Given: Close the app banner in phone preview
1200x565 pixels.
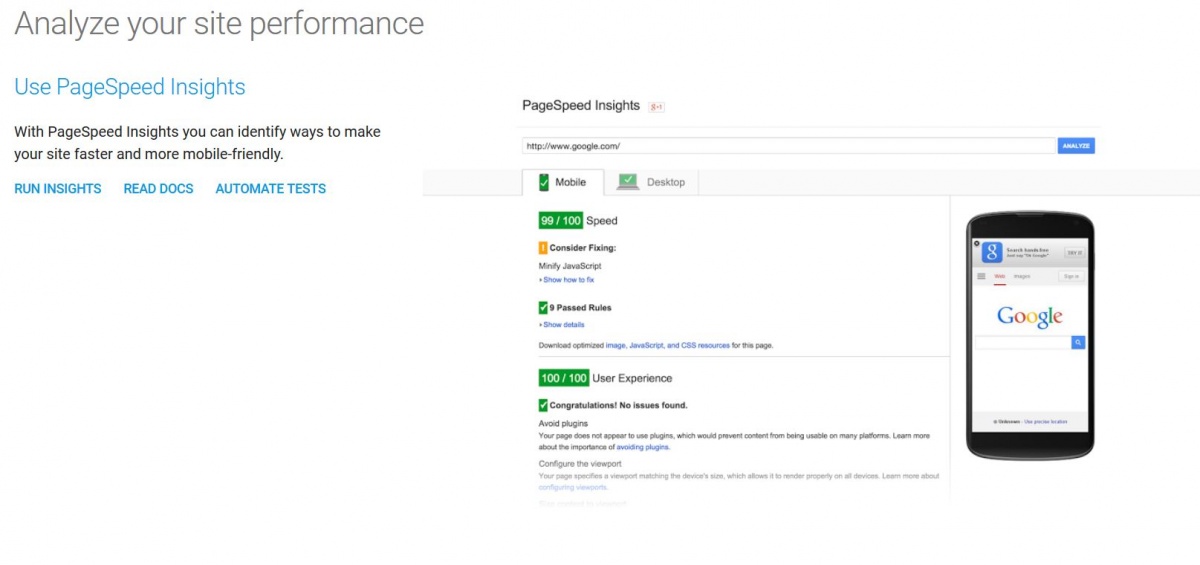Looking at the screenshot, I should (x=975, y=243).
